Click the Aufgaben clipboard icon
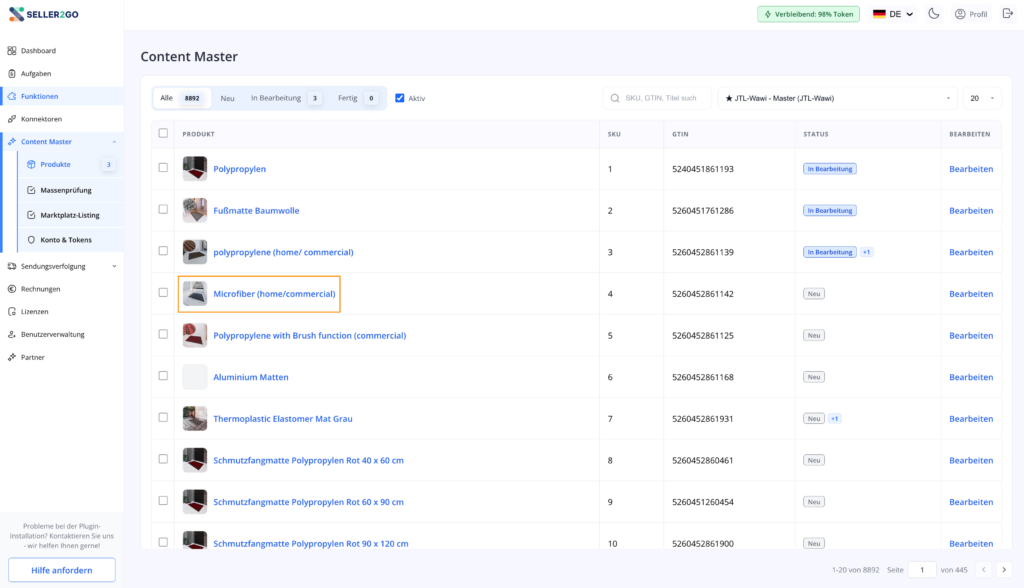This screenshot has height=588, width=1024. click(12, 73)
